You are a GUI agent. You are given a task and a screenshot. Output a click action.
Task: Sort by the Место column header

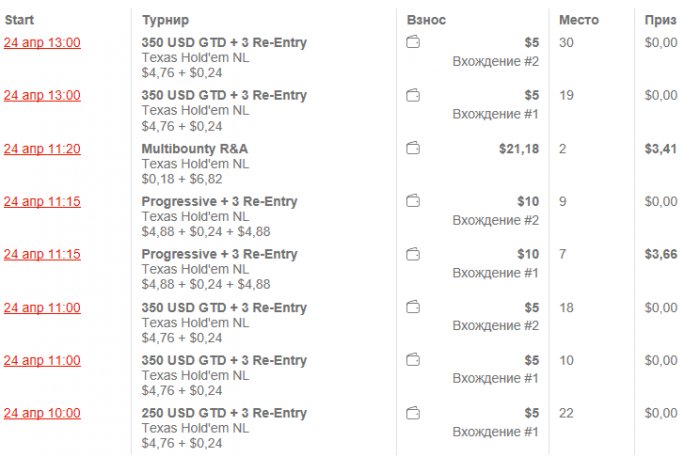pos(580,20)
